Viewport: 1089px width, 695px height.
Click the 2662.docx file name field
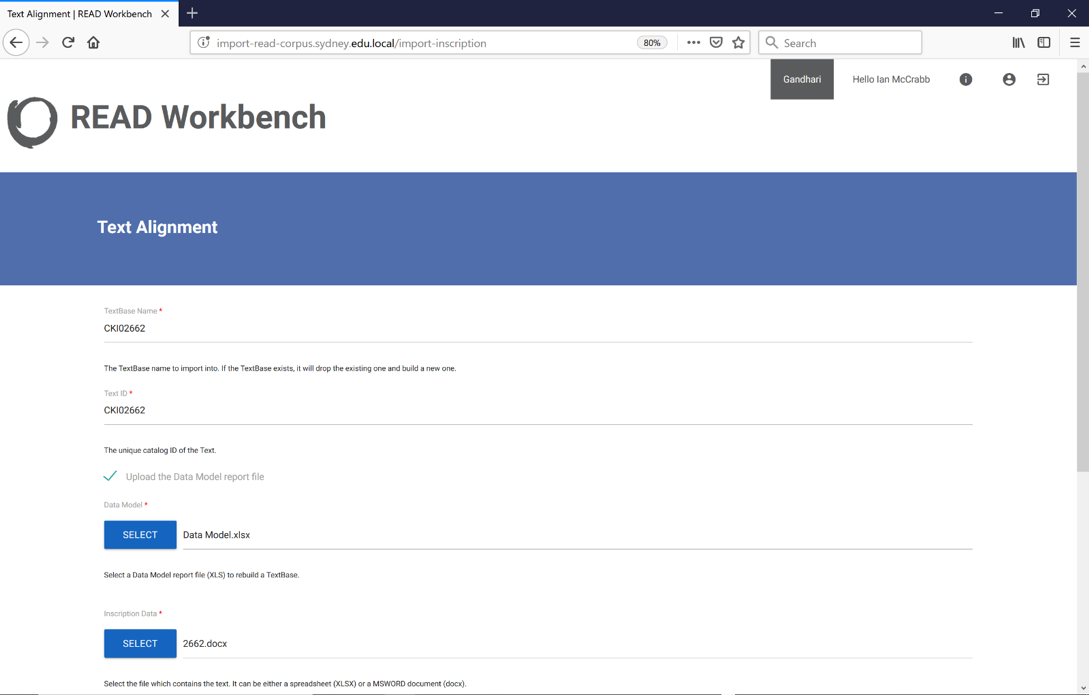577,644
